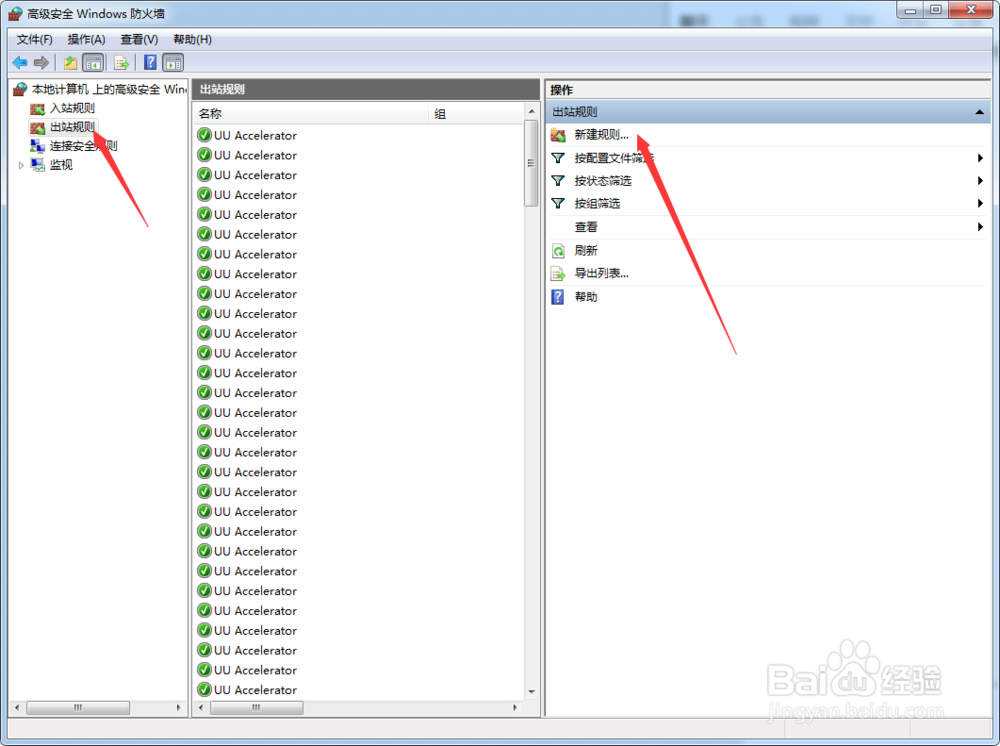
Task: Click 帮助 in the actions pane
Action: [x=586, y=296]
